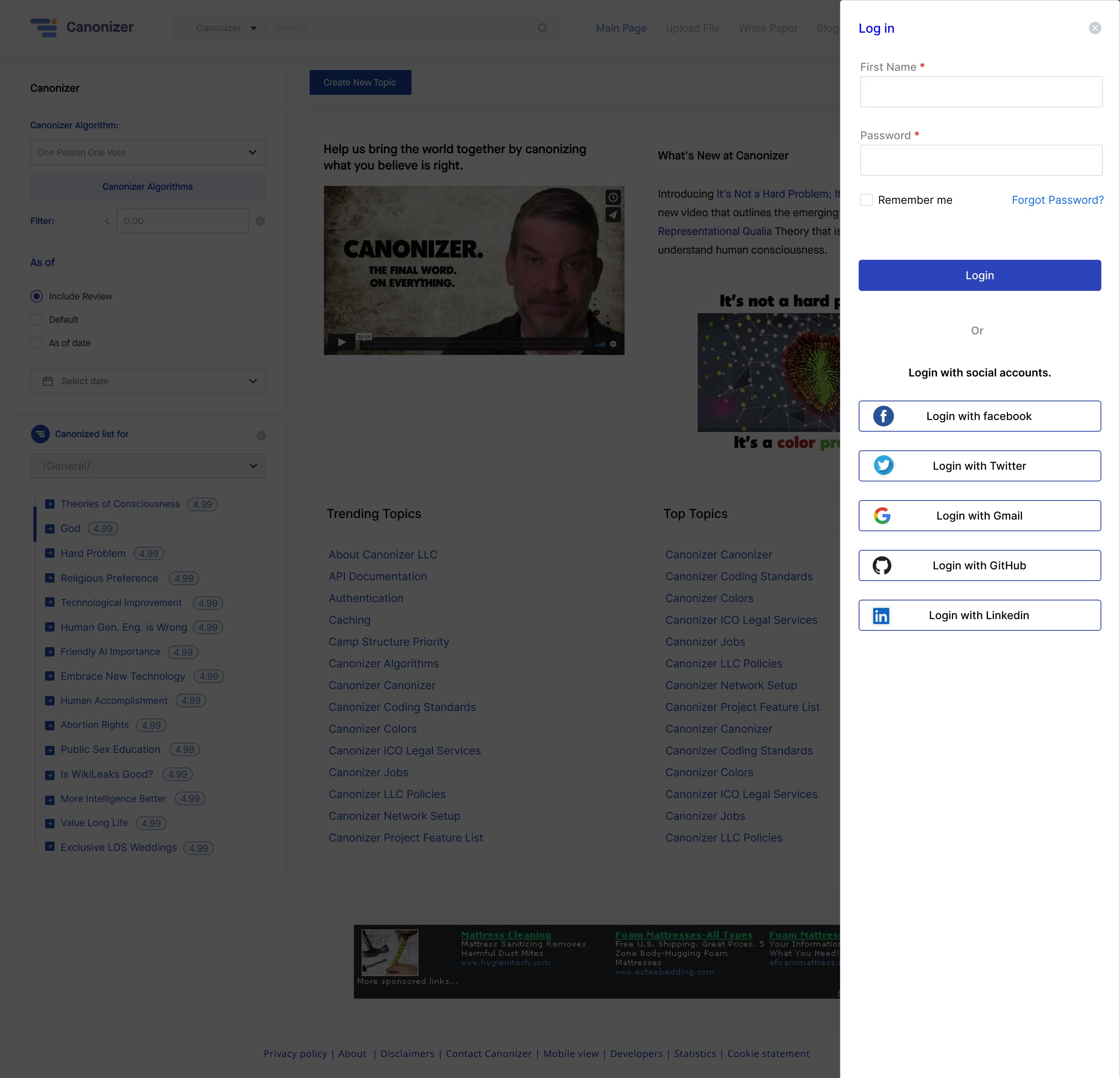This screenshot has height=1078, width=1120.
Task: Select the Default radio button
Action: pos(37,320)
